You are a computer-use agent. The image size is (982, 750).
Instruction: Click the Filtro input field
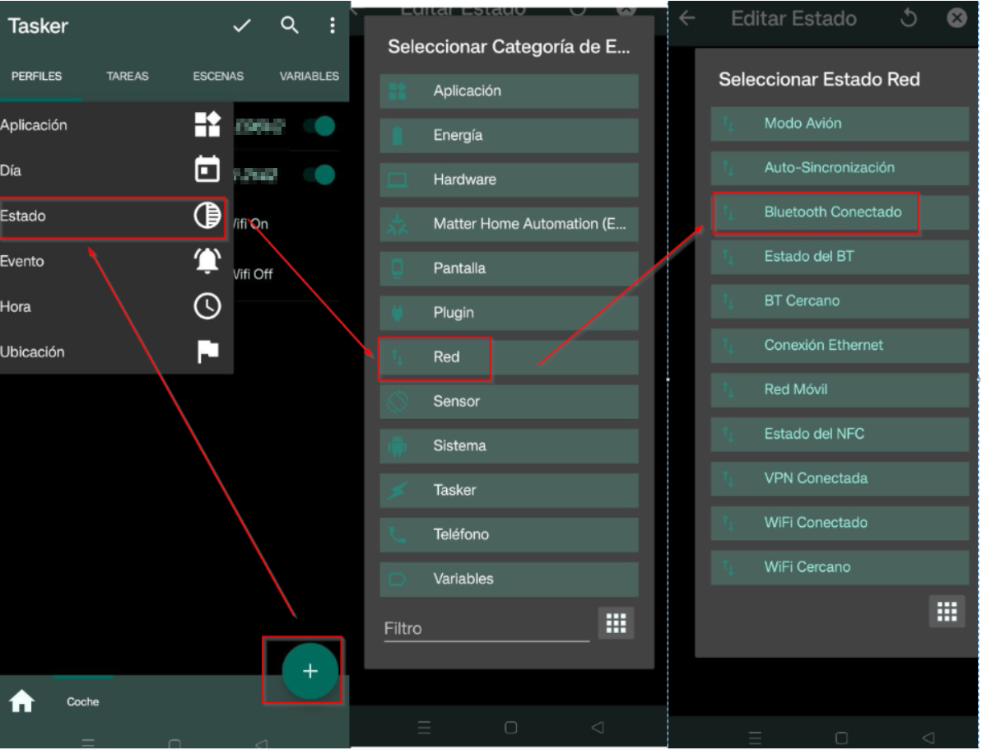(486, 628)
